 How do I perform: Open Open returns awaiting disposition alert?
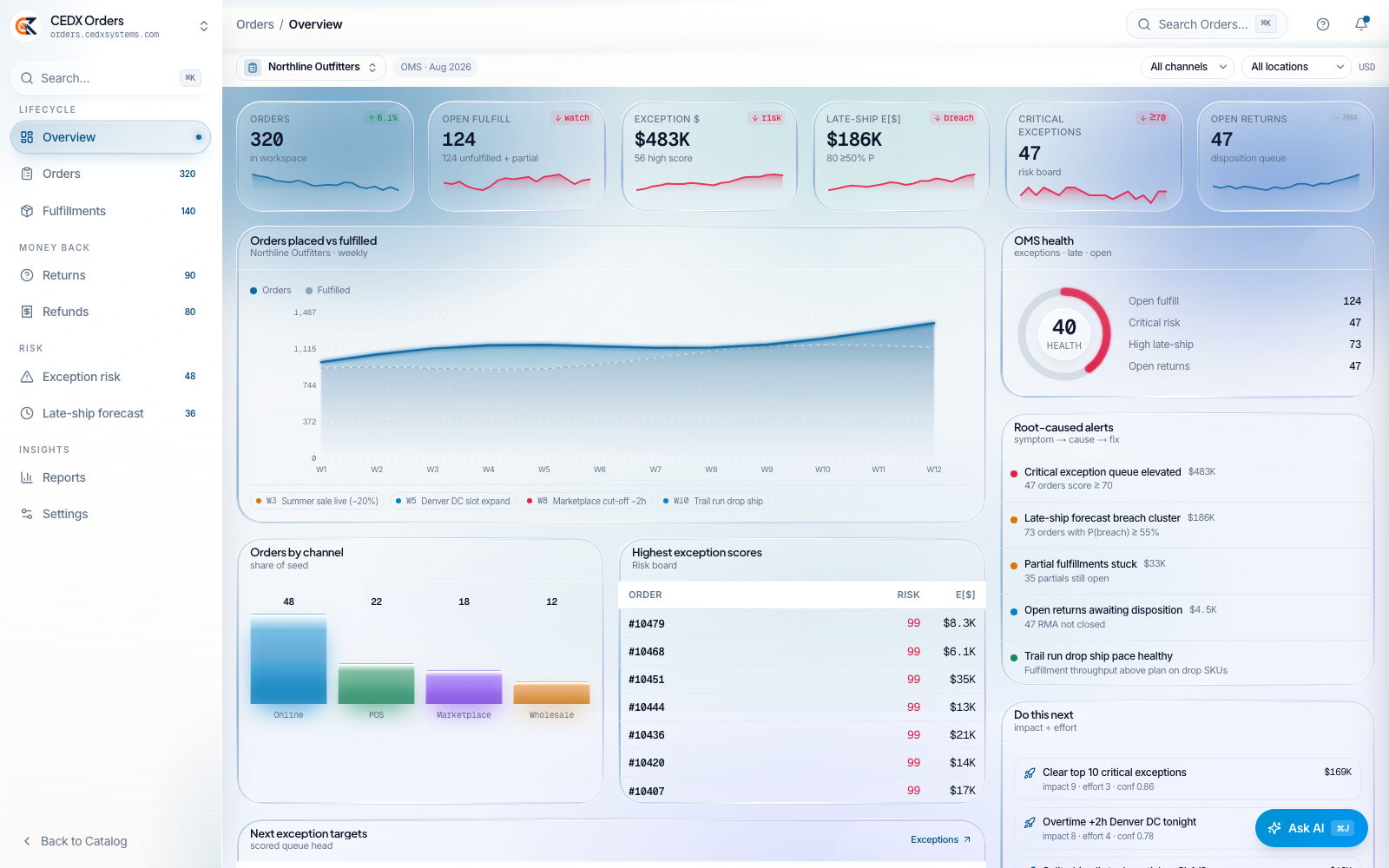[x=1188, y=617]
